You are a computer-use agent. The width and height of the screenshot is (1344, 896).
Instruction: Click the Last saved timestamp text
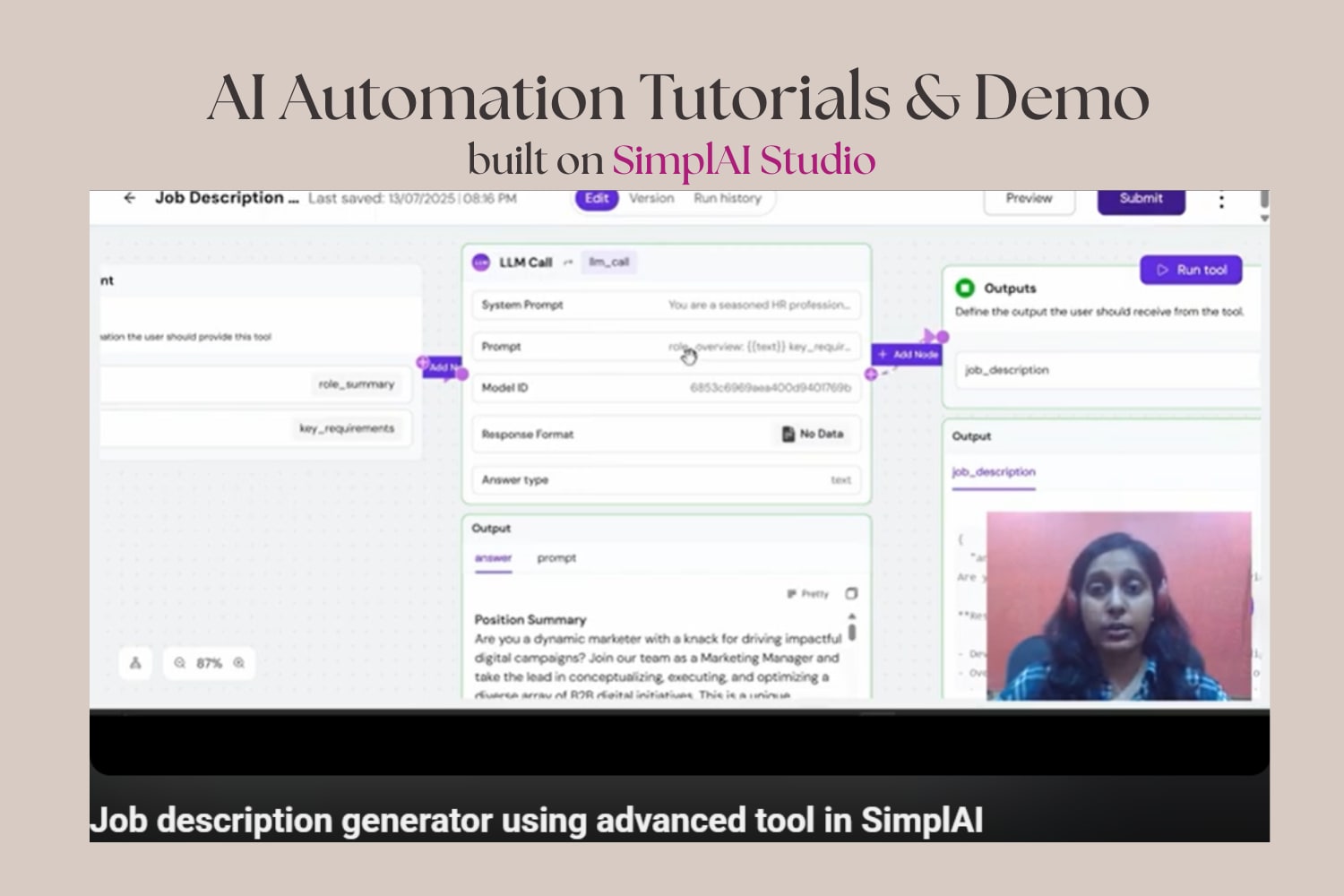click(412, 198)
